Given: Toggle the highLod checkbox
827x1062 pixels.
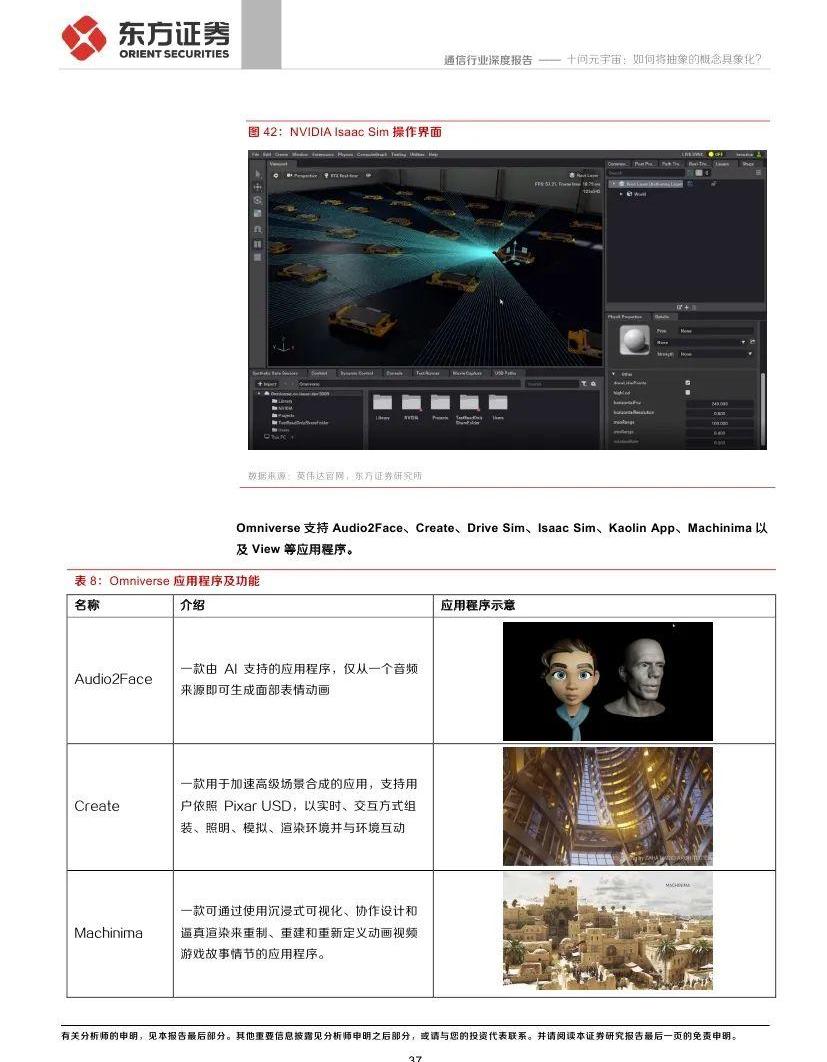Looking at the screenshot, I should coord(687,393).
